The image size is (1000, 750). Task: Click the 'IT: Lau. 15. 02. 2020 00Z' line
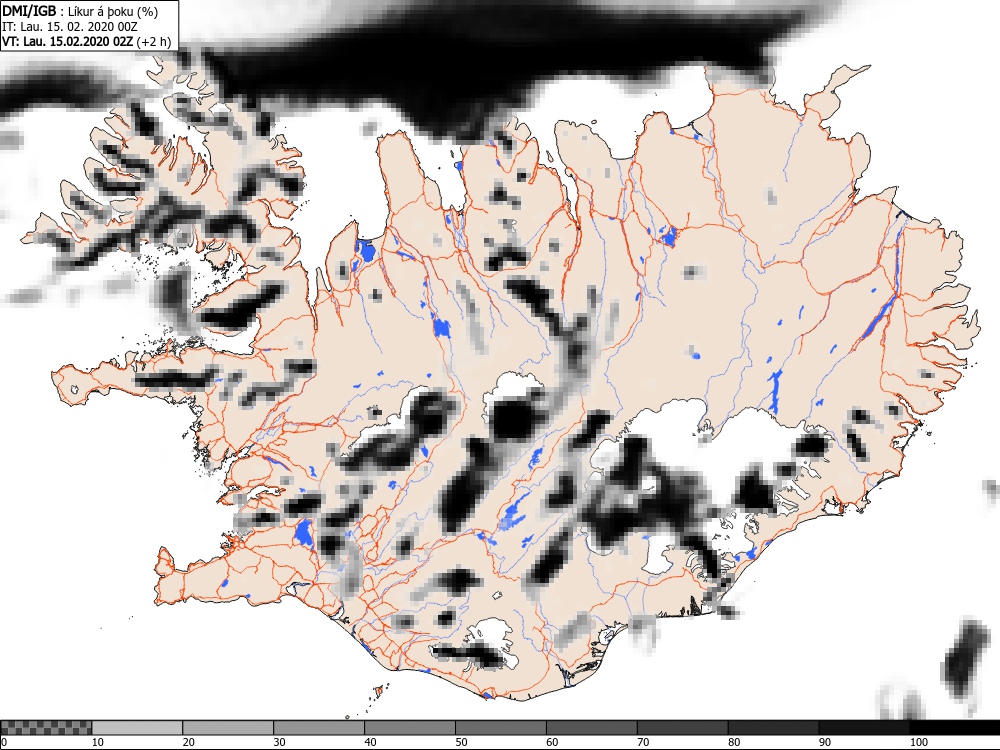point(70,27)
